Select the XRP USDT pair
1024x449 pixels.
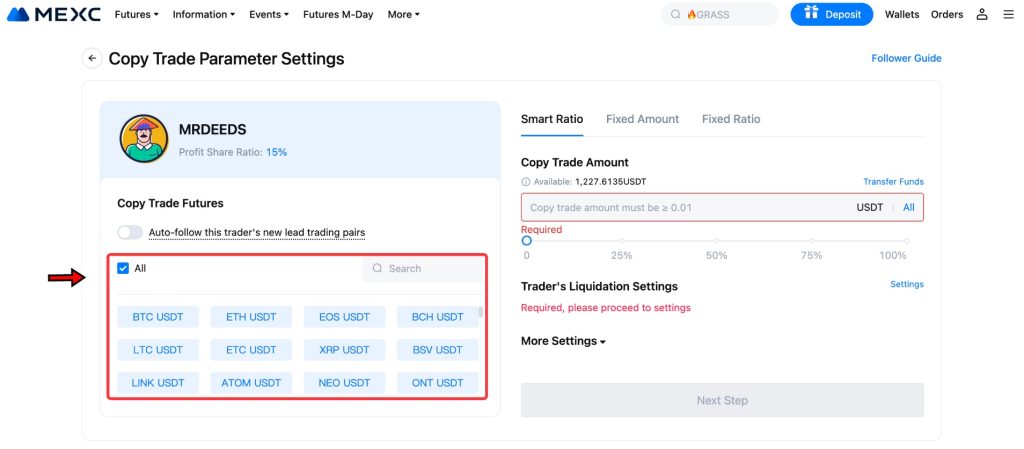(x=344, y=350)
